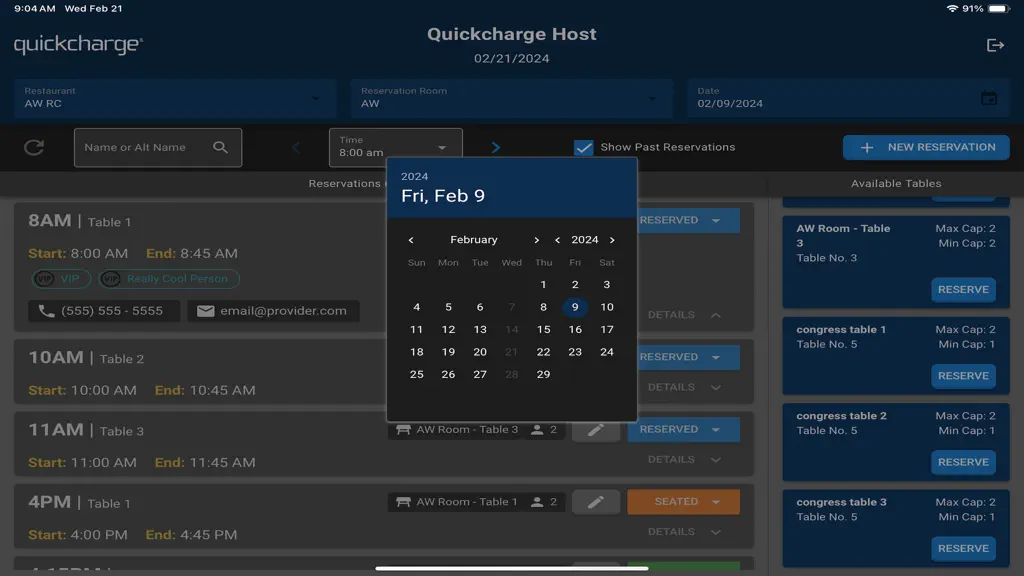
Task: Click the next month arrow after February
Action: coord(536,240)
